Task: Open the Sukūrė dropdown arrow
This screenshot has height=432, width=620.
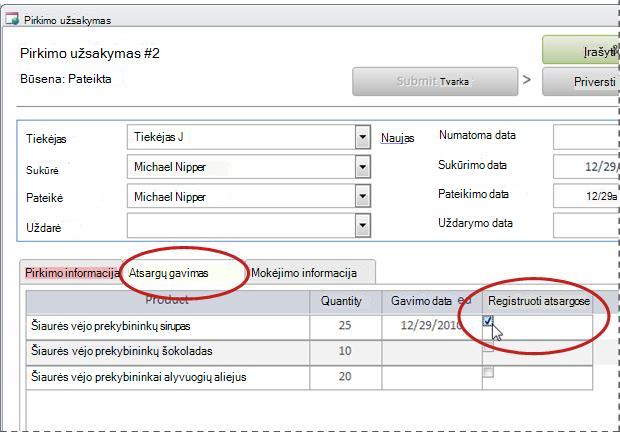Action: click(x=363, y=167)
